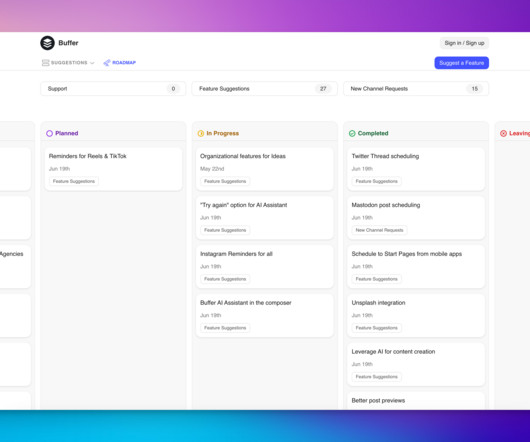Open Buffer AI Assistant in the composer card
This screenshot has width=530, height=442.
(x=265, y=316)
